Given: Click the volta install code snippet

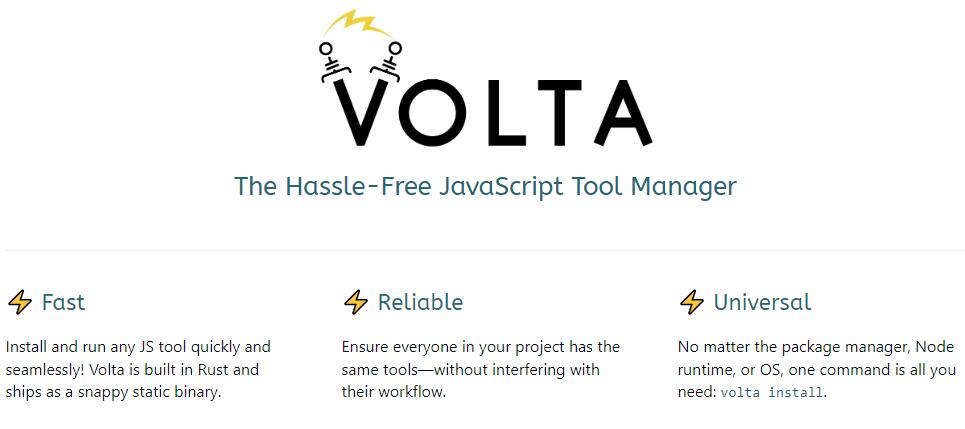Looking at the screenshot, I should click(x=771, y=393).
